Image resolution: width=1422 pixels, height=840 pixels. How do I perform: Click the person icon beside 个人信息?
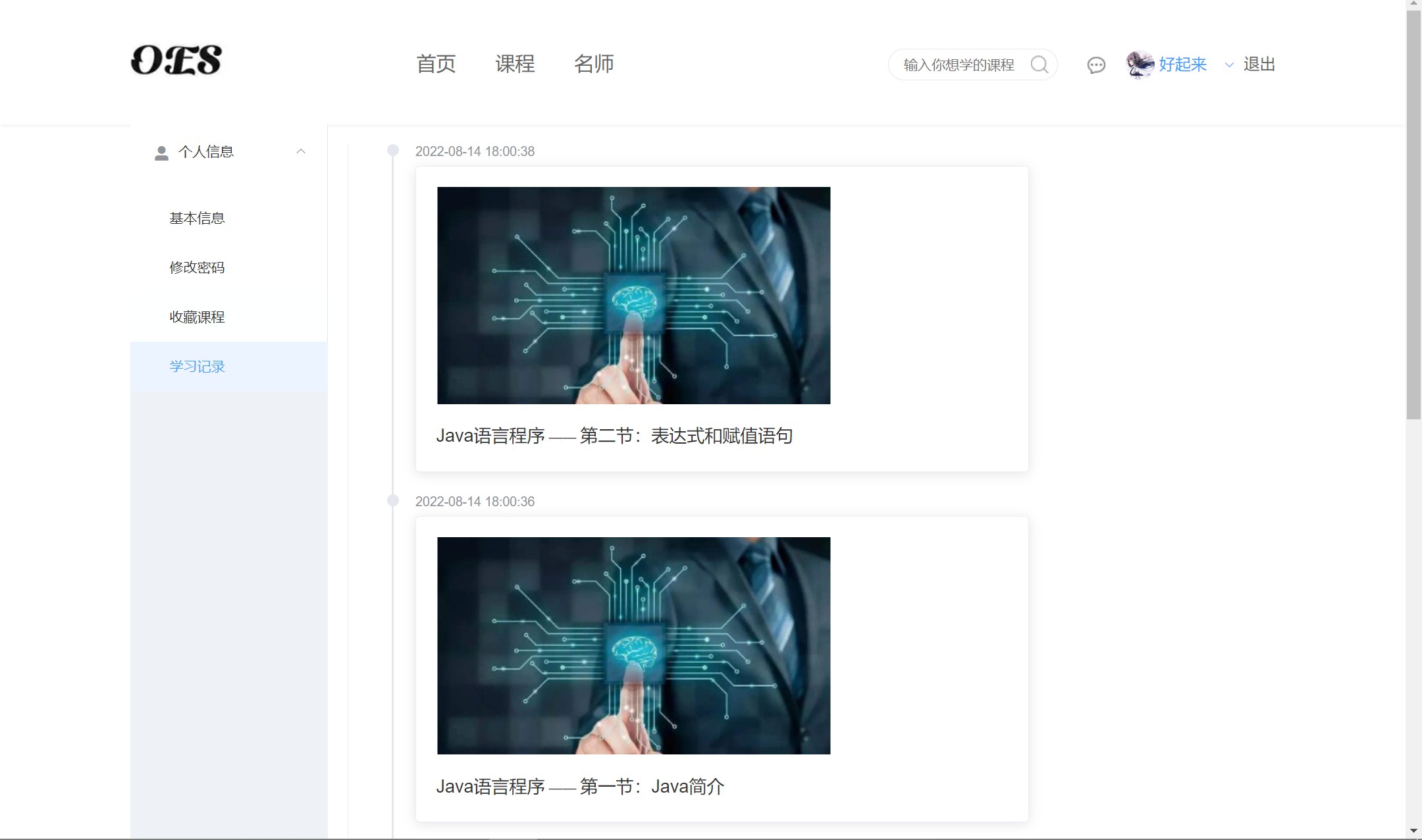tap(161, 153)
